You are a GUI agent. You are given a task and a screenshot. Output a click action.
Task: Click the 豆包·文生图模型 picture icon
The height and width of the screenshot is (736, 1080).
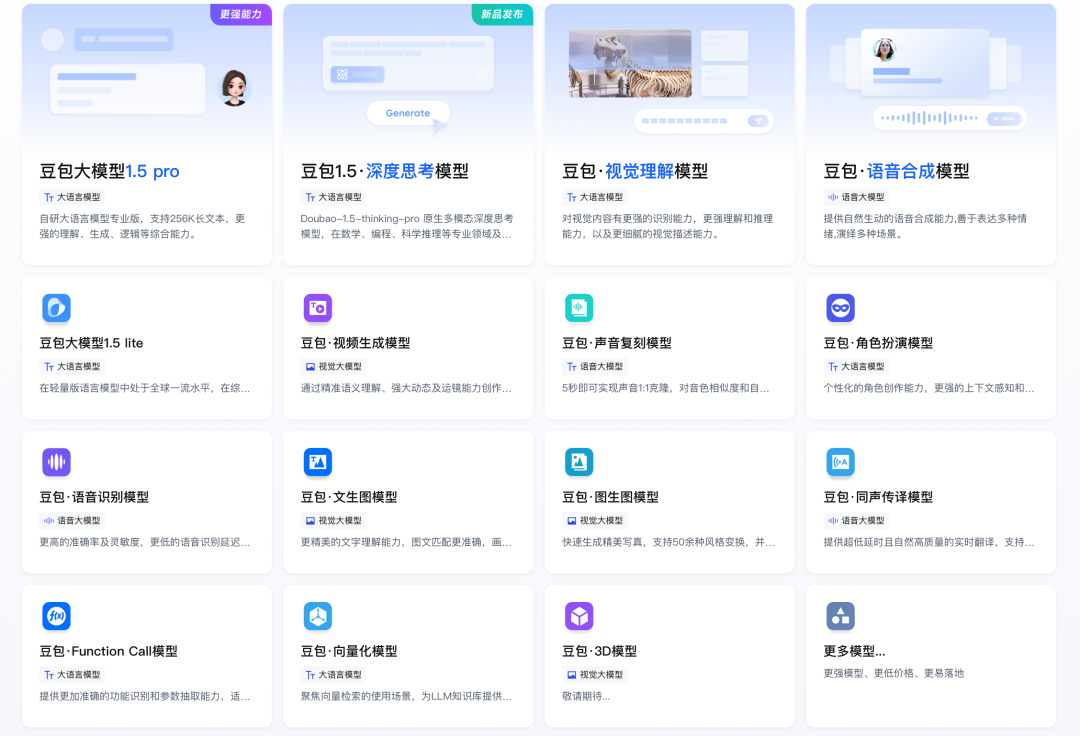point(317,462)
